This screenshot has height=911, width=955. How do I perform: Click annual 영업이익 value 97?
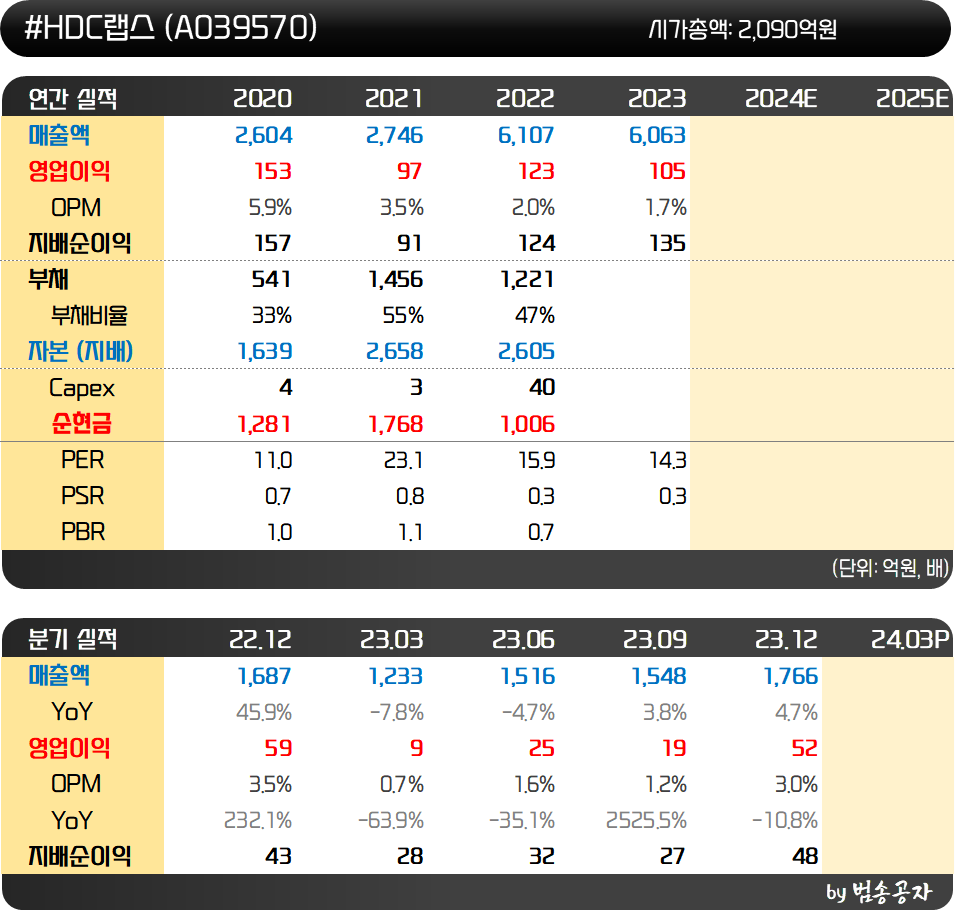409,171
